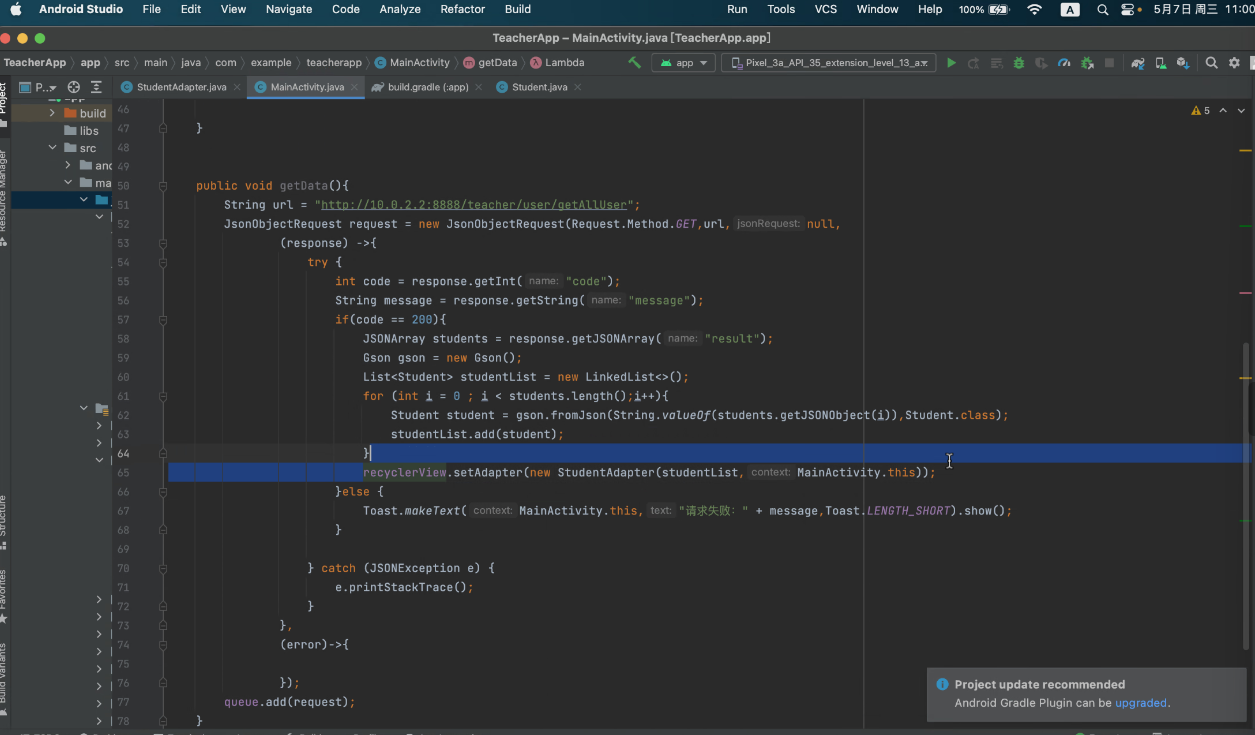Click the editor vertical scrollbar thumb

click(x=1245, y=495)
